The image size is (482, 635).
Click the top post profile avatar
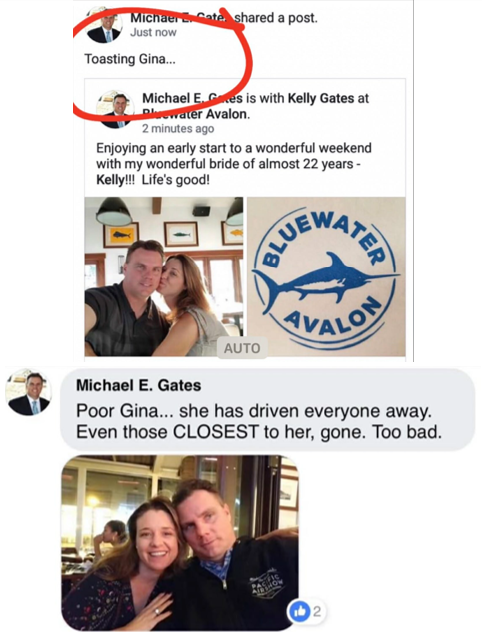105,25
